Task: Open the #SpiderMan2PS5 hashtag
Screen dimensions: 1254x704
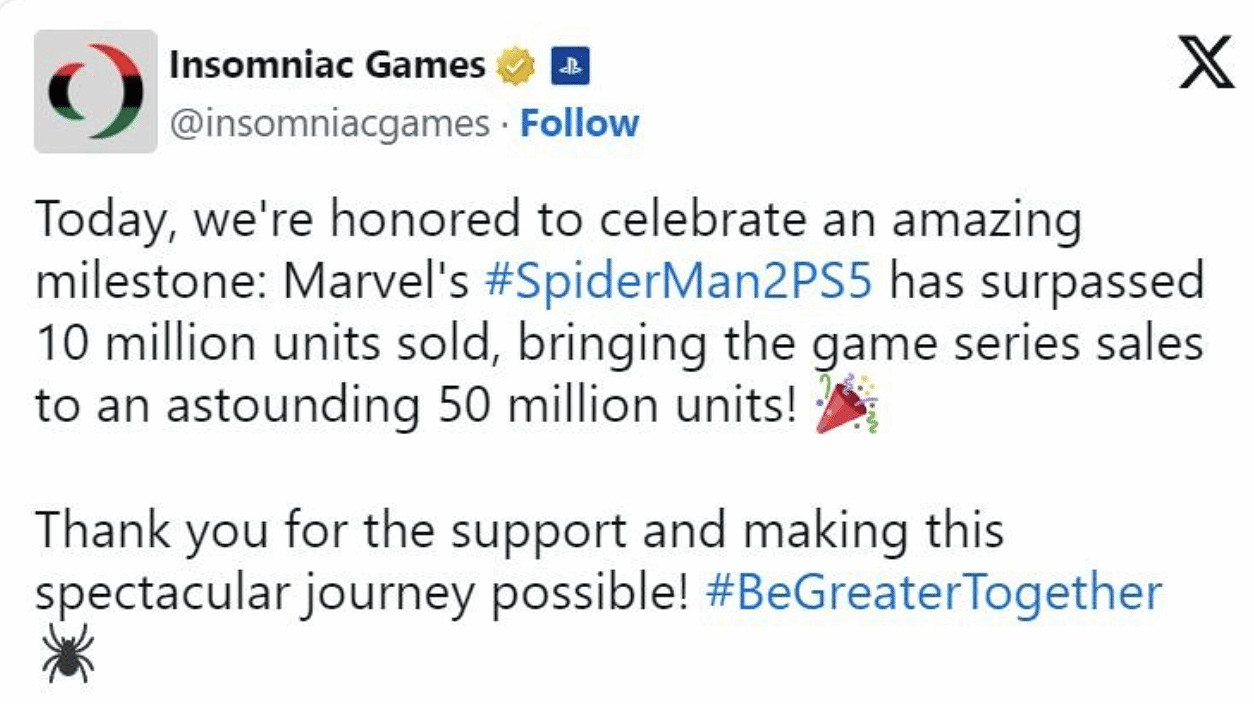Action: tap(678, 282)
